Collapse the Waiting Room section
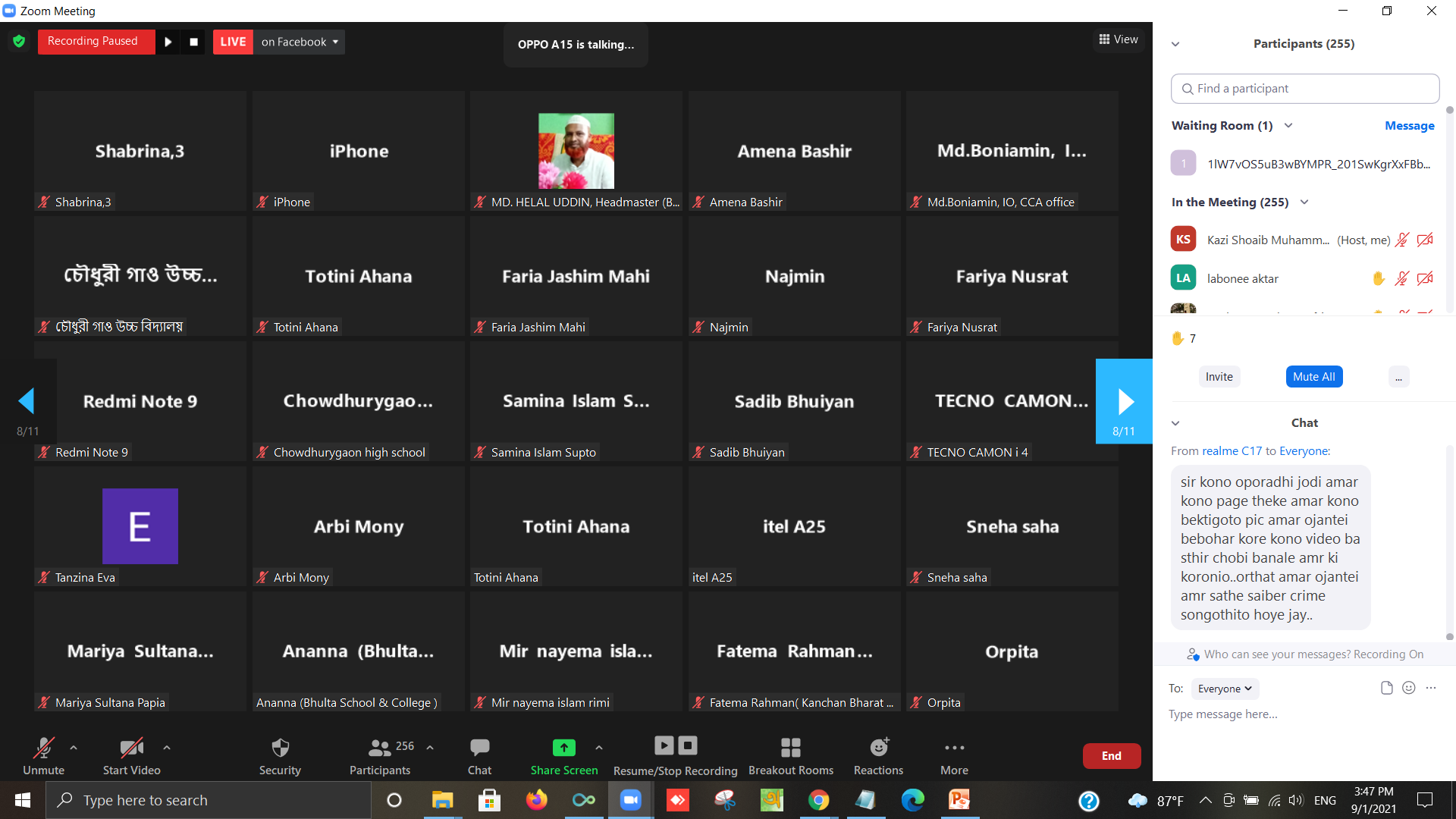This screenshot has width=1456, height=819. 1288,126
